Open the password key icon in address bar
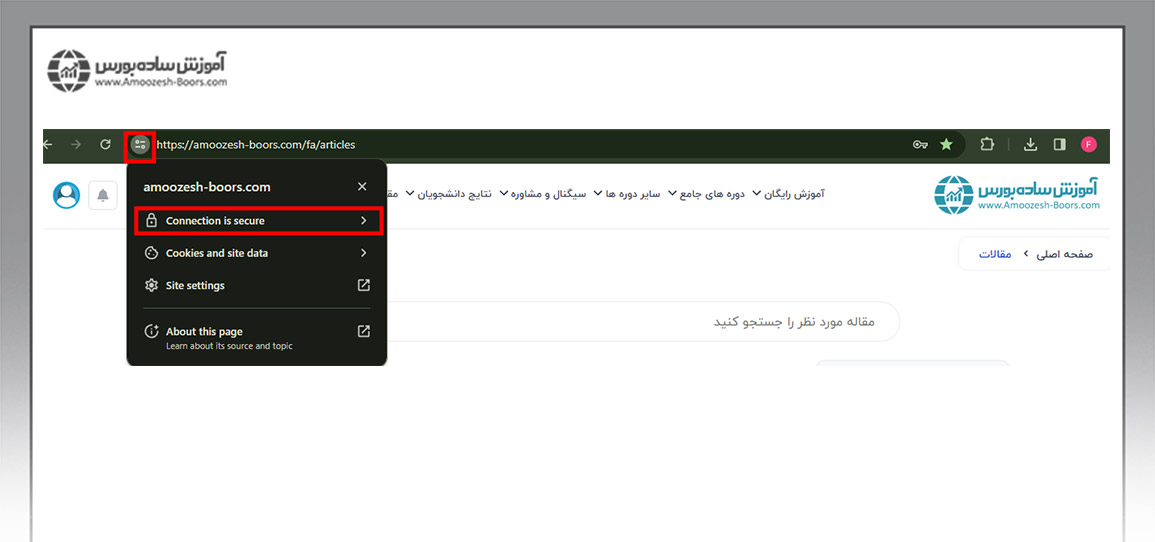This screenshot has width=1155, height=542. (920, 145)
